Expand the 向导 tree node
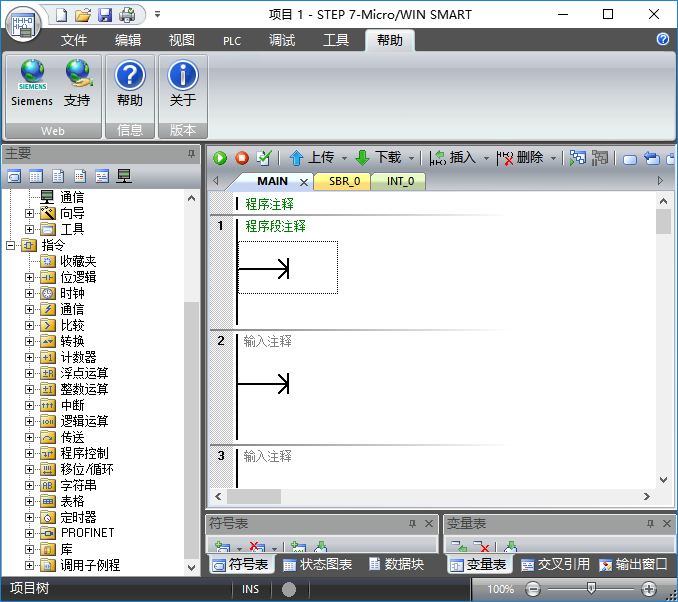The width and height of the screenshot is (678, 602). pos(29,213)
